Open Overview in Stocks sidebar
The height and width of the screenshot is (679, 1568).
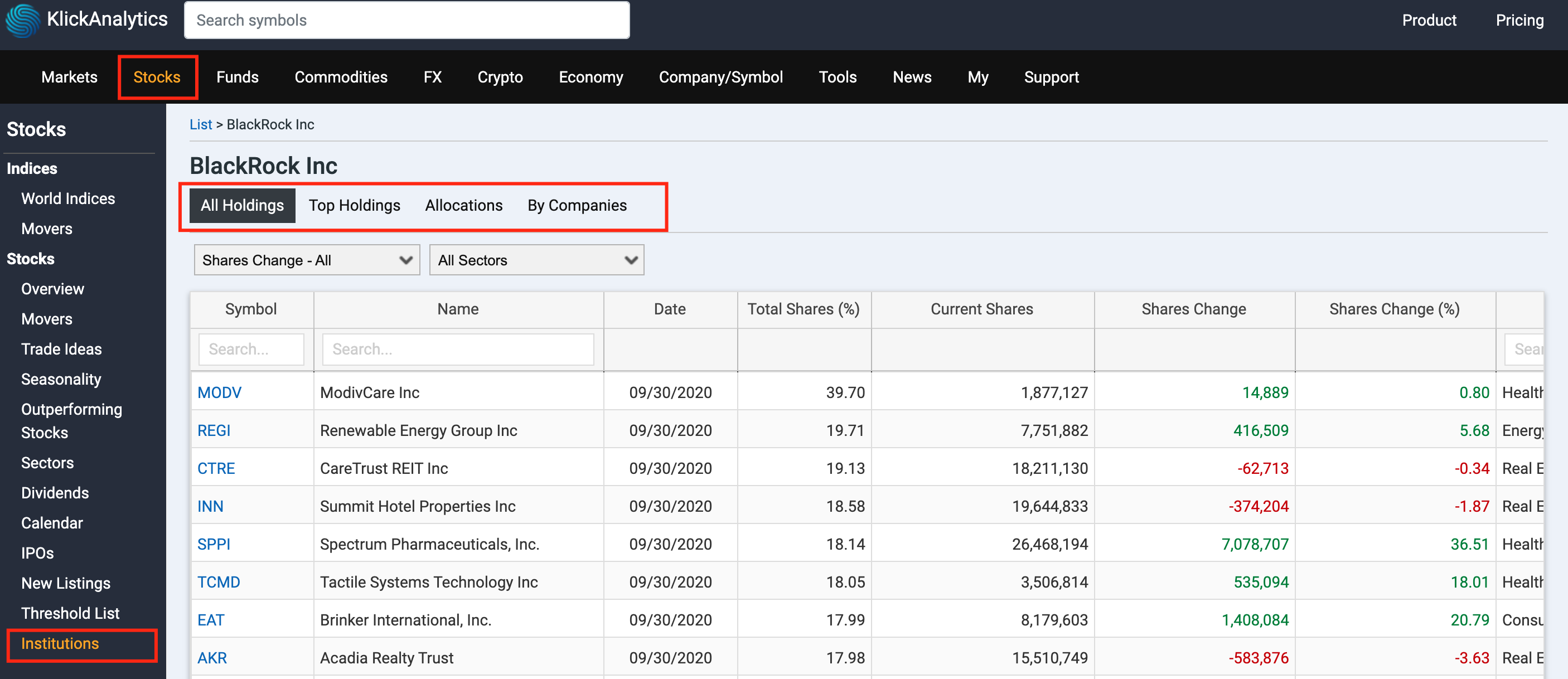[53, 289]
